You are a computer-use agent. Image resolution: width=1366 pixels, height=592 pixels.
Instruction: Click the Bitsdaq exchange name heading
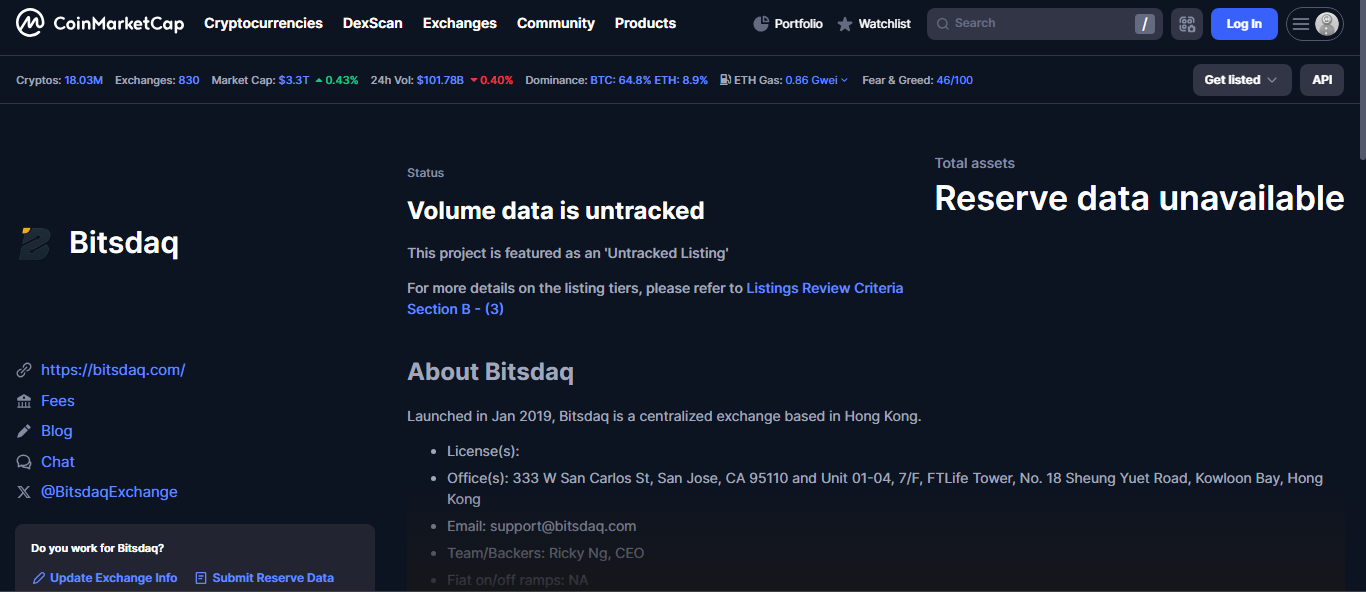click(124, 243)
